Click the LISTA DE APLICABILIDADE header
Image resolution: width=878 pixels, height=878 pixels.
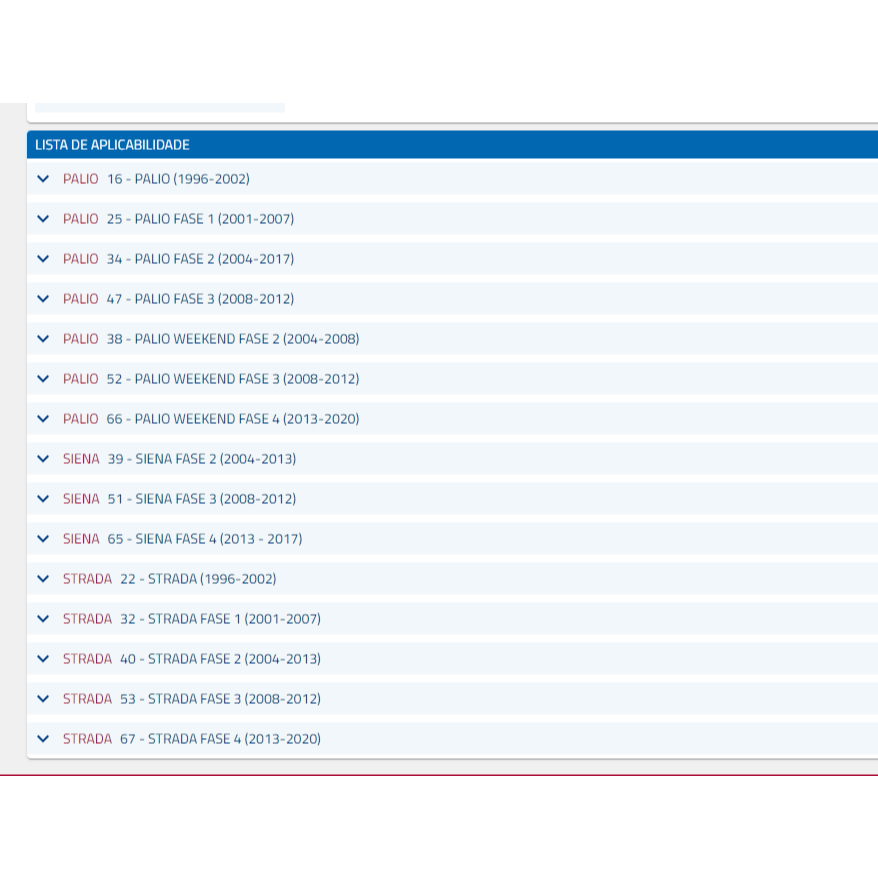click(x=112, y=145)
